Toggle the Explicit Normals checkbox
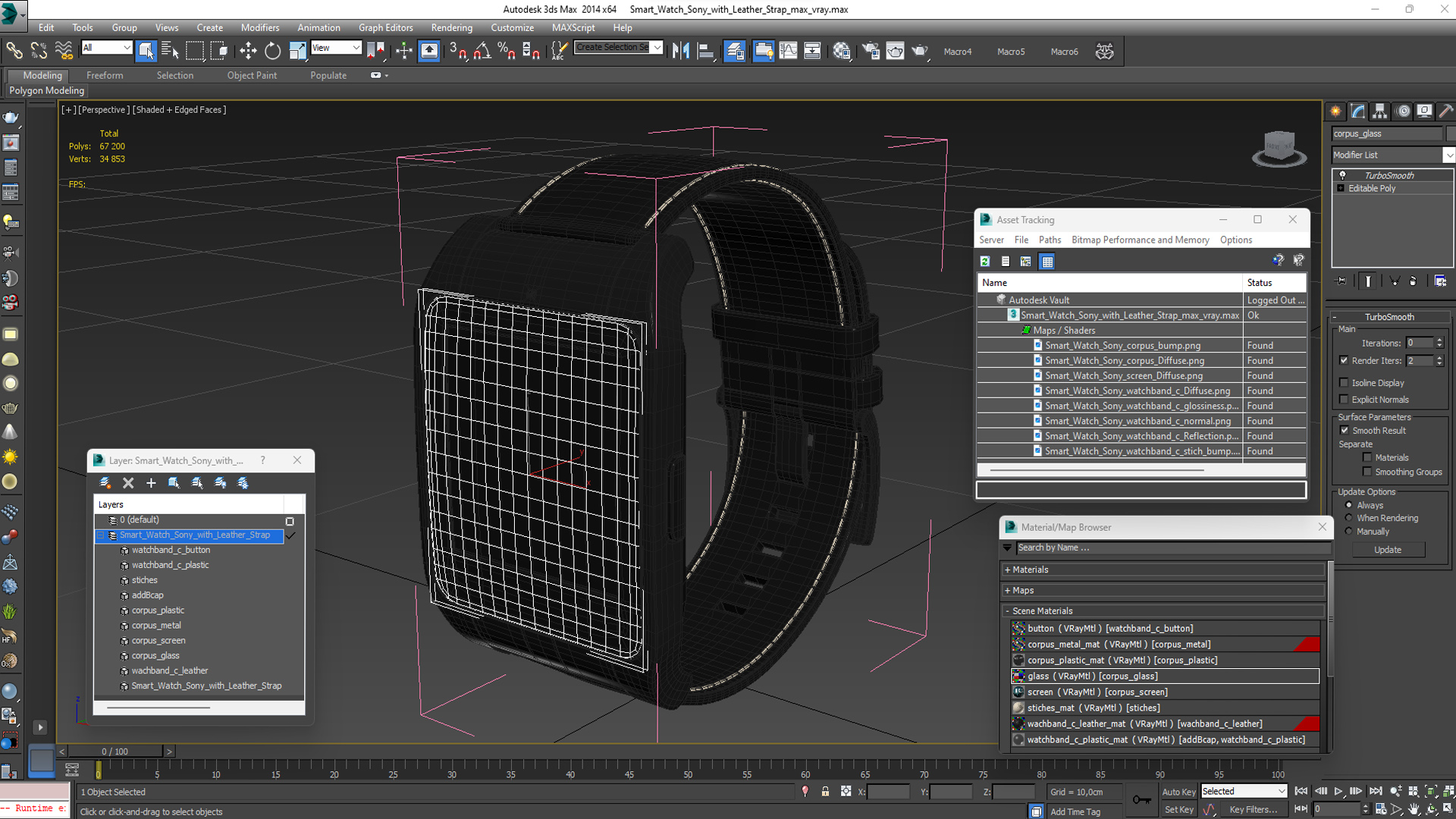Screen dimensions: 1456x819 1344,400
